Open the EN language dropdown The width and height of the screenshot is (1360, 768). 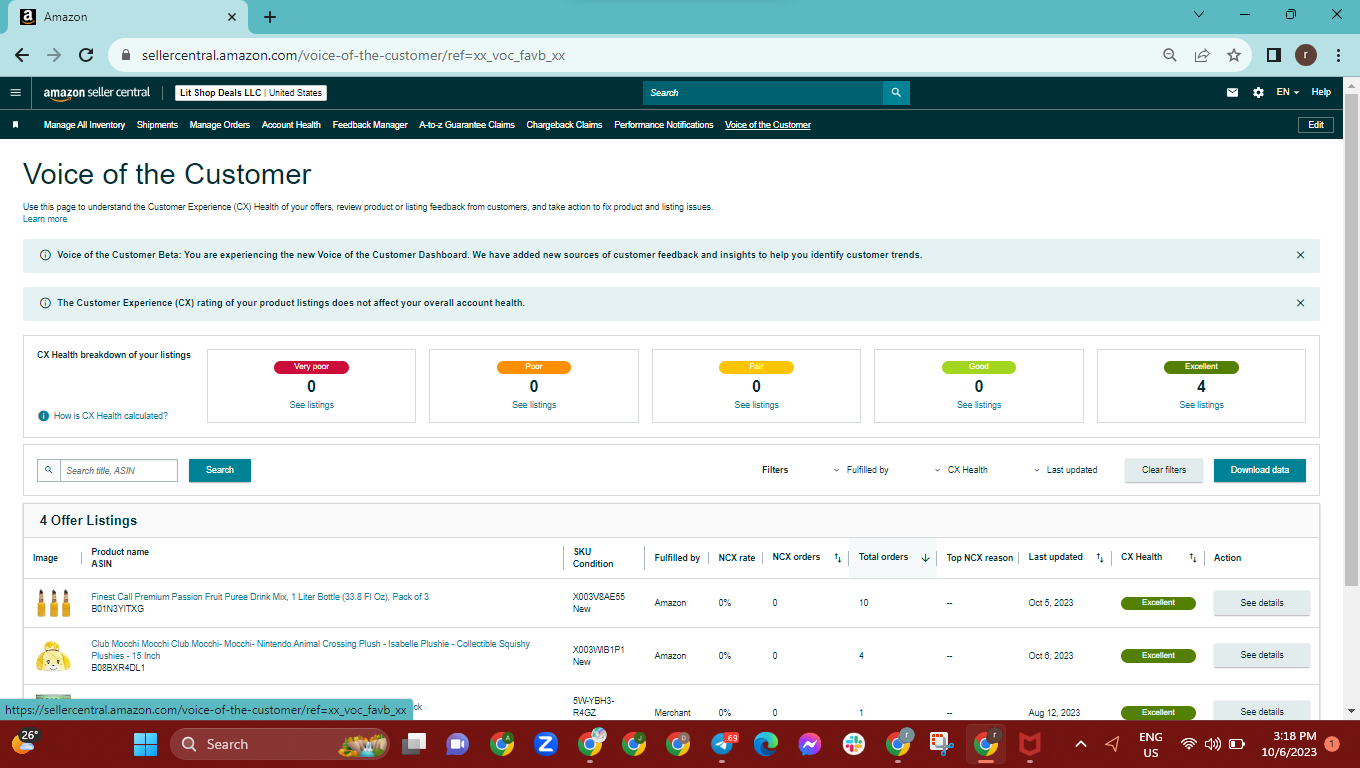(1287, 92)
